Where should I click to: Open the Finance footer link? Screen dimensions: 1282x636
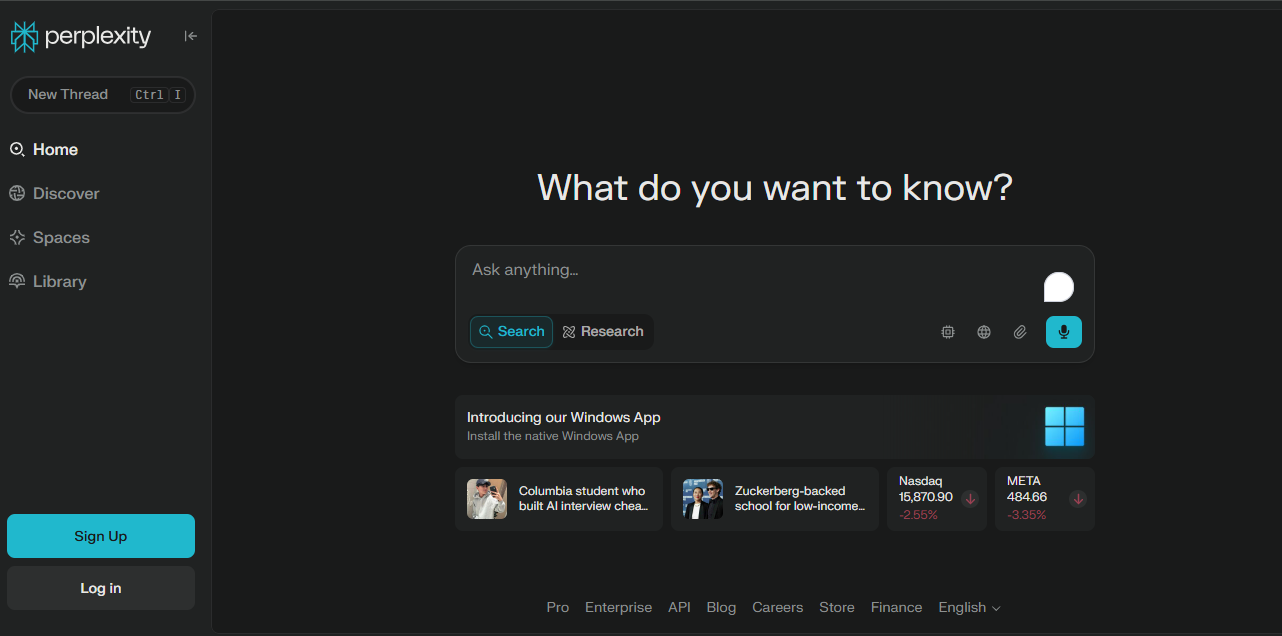click(x=897, y=607)
